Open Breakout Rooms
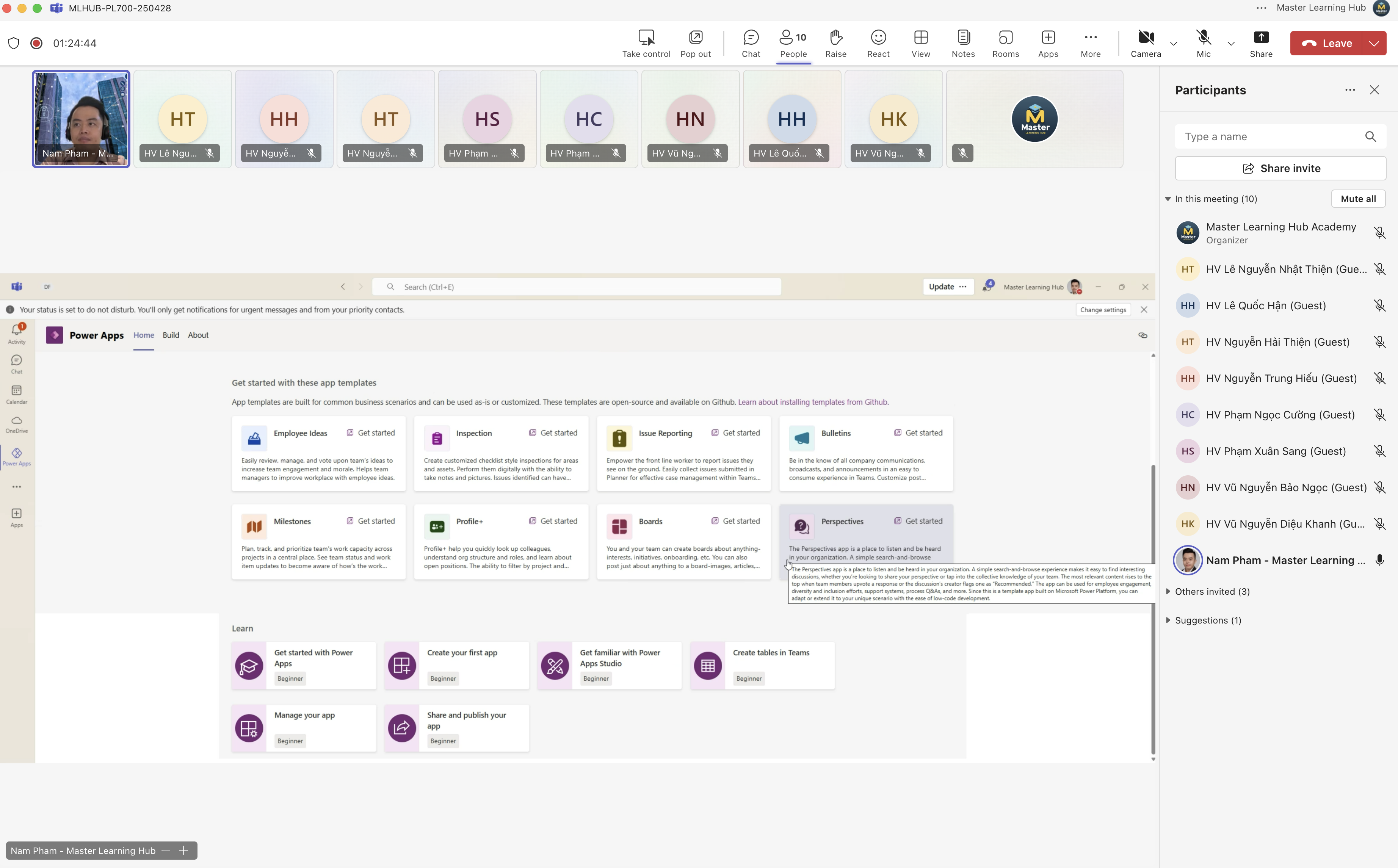 tap(1005, 44)
